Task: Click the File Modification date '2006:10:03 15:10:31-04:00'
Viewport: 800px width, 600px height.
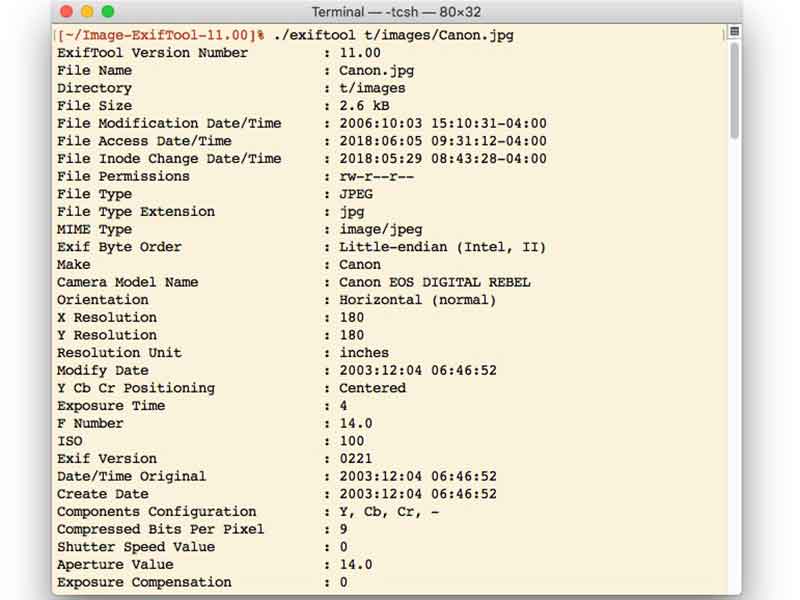Action: (x=443, y=123)
